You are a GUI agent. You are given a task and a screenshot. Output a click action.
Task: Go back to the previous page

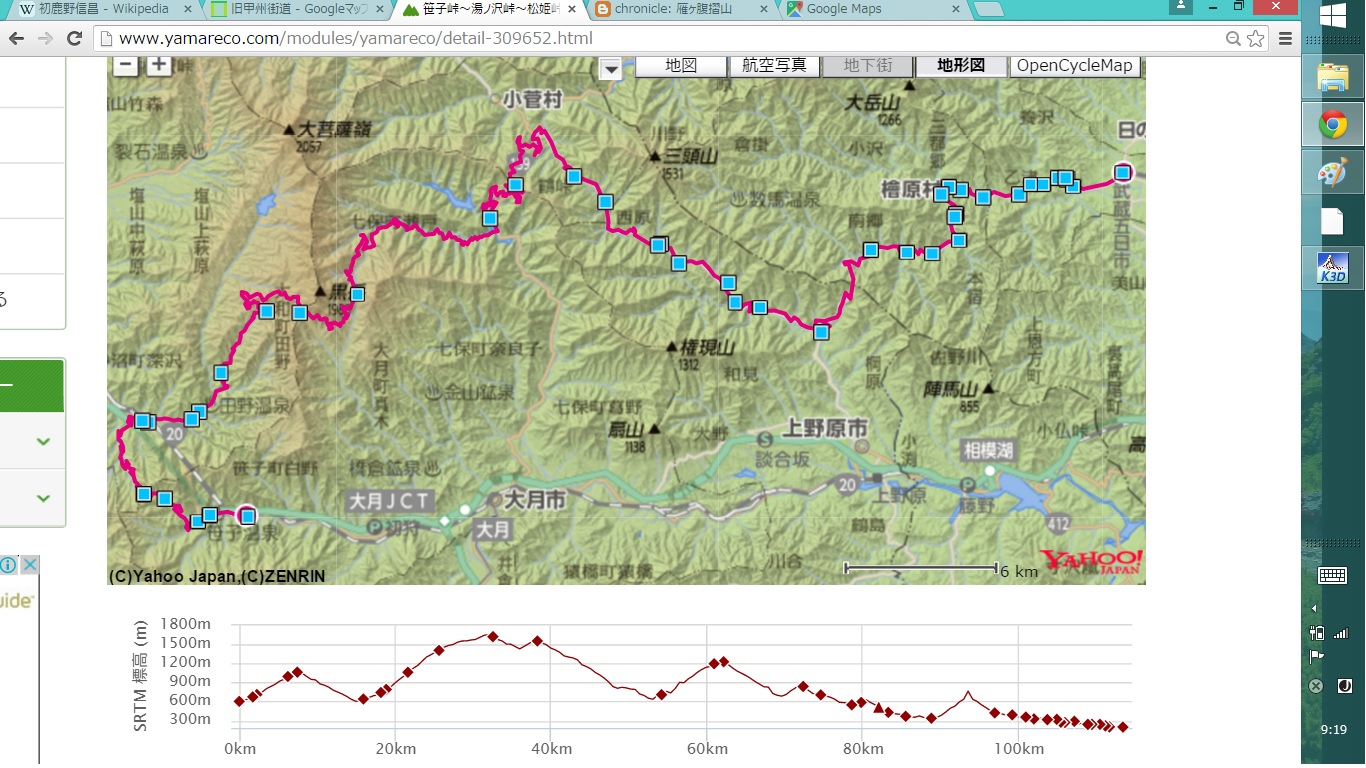16,39
